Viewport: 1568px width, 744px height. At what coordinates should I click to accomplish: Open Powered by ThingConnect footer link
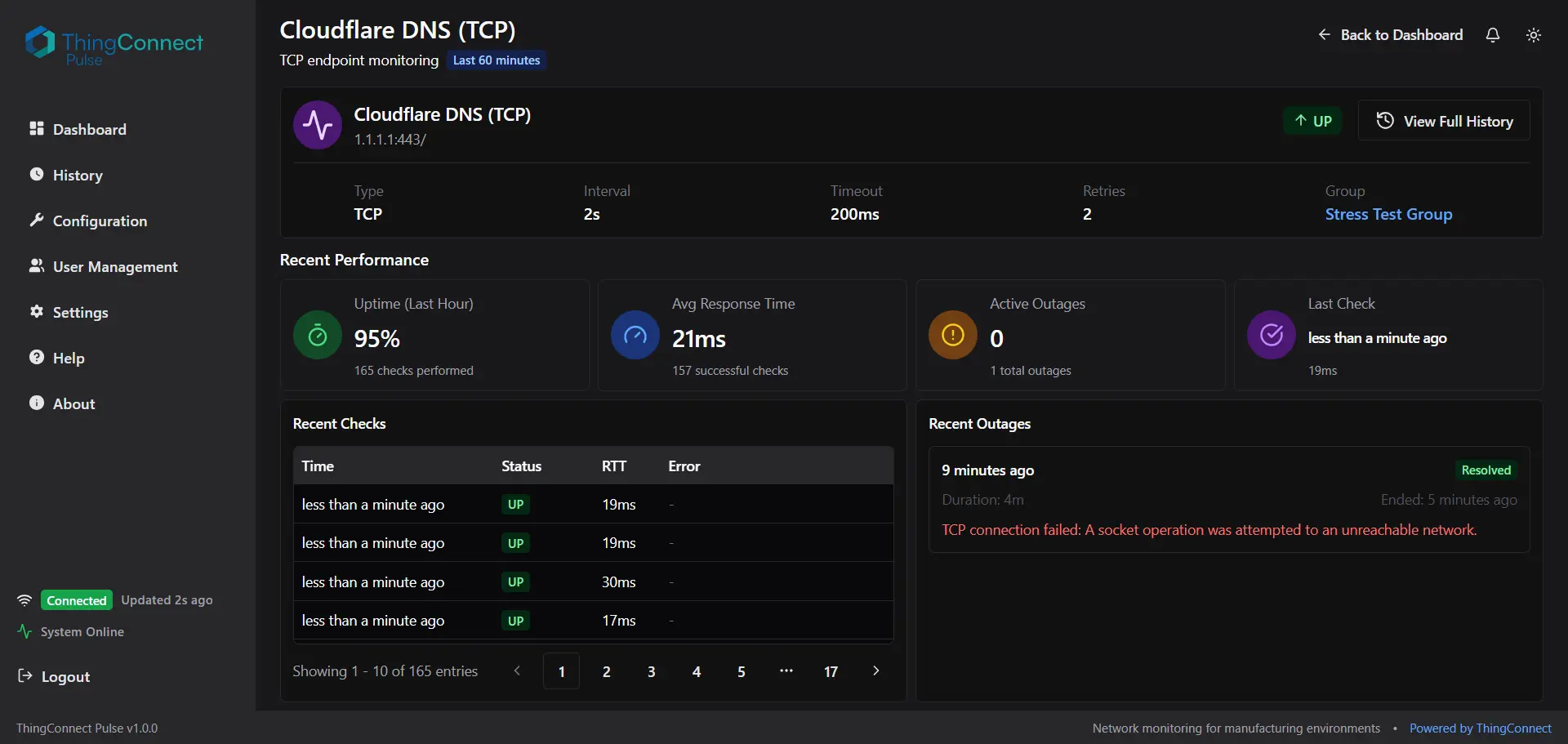pyautogui.click(x=1480, y=728)
